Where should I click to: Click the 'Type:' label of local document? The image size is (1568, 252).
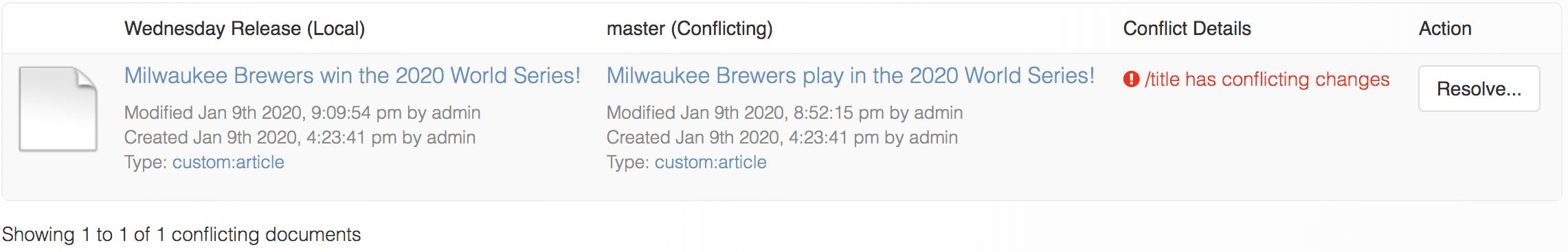pyautogui.click(x=146, y=162)
